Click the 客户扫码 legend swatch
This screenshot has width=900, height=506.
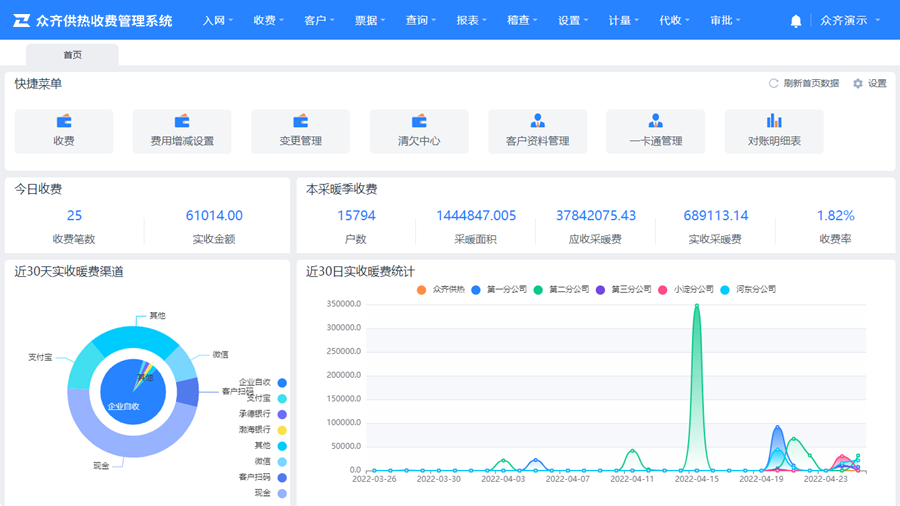(282, 477)
